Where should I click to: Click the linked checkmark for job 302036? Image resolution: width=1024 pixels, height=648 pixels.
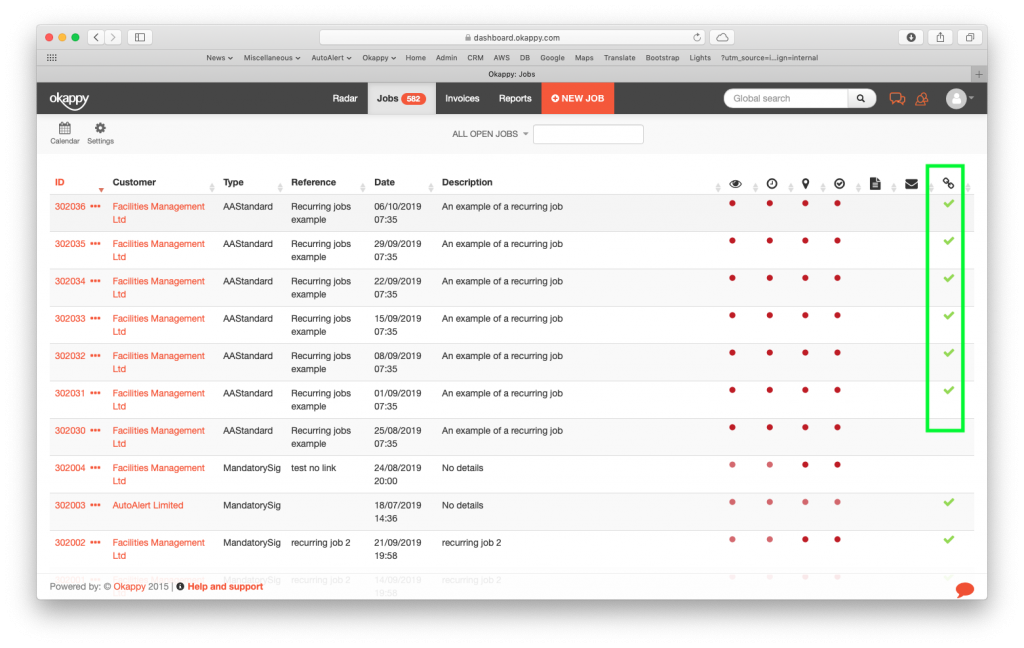(x=948, y=204)
